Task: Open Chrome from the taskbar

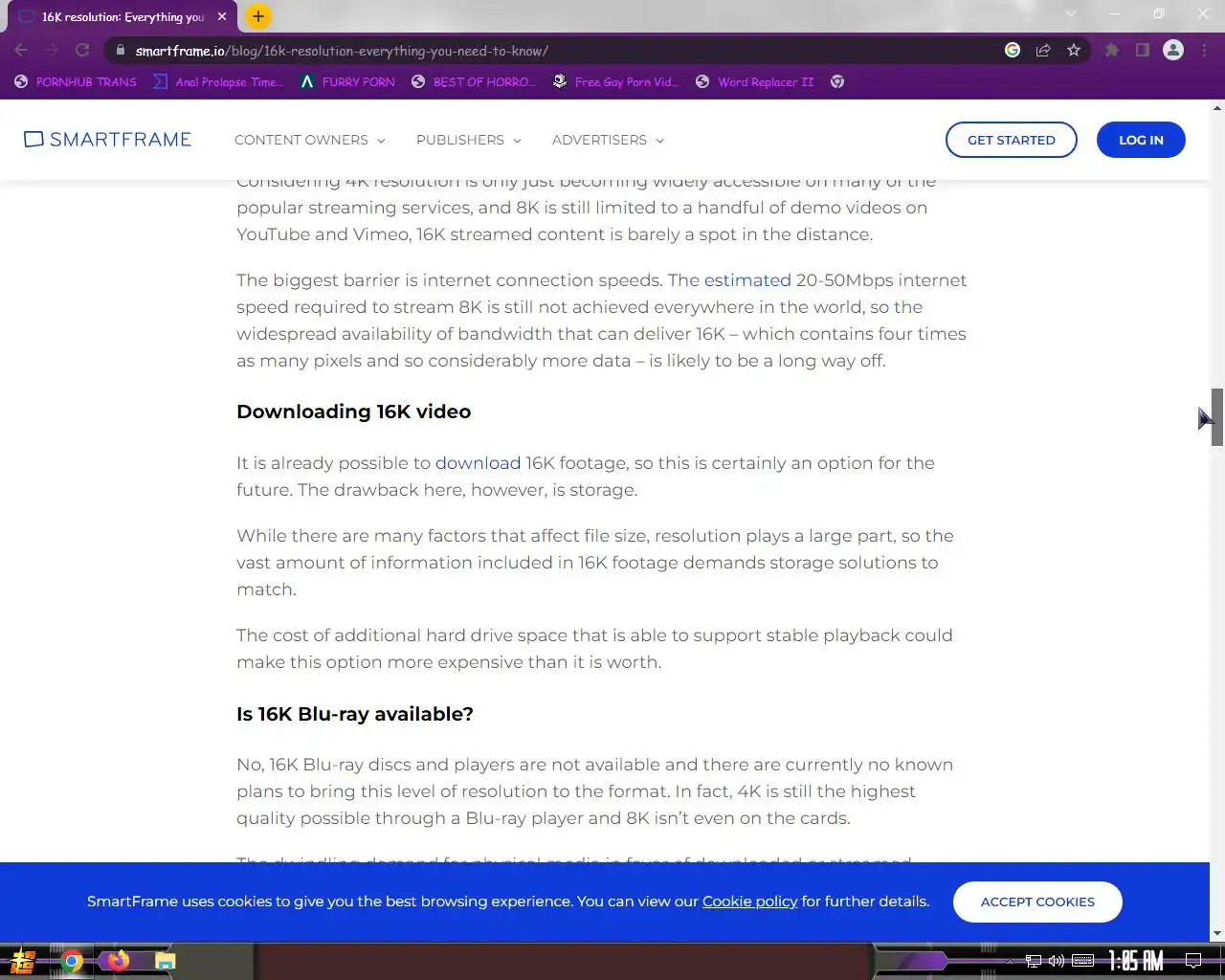Action: (x=72, y=961)
